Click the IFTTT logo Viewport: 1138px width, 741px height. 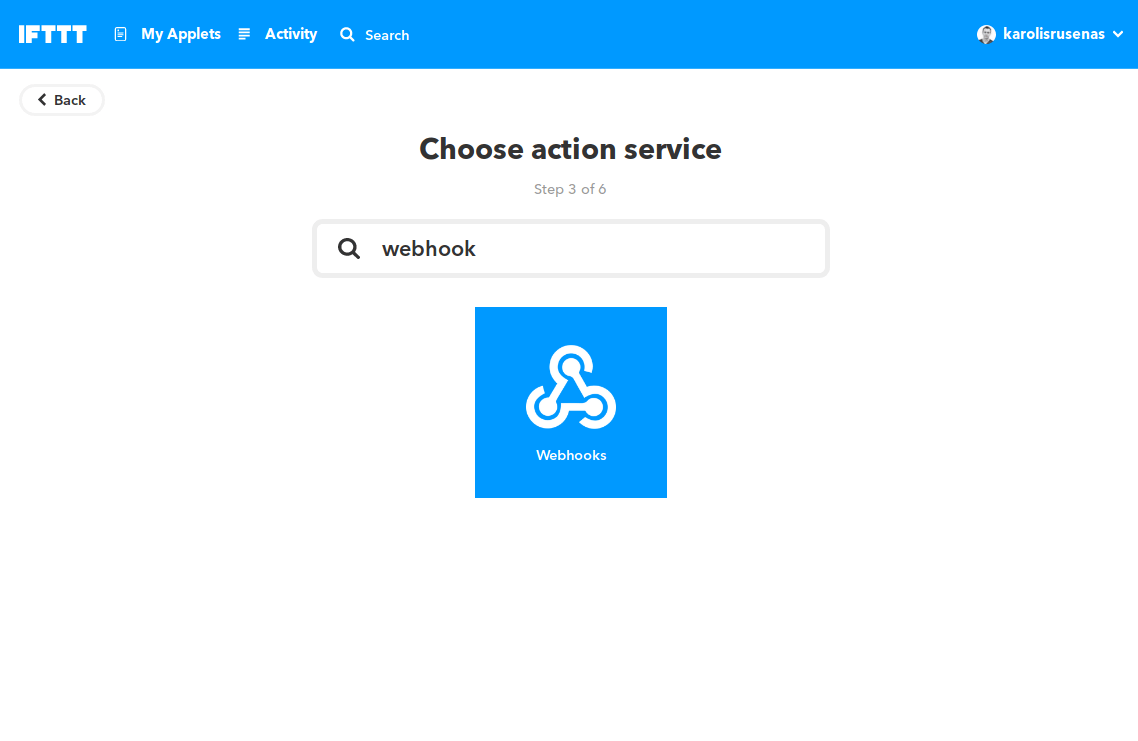[52, 33]
